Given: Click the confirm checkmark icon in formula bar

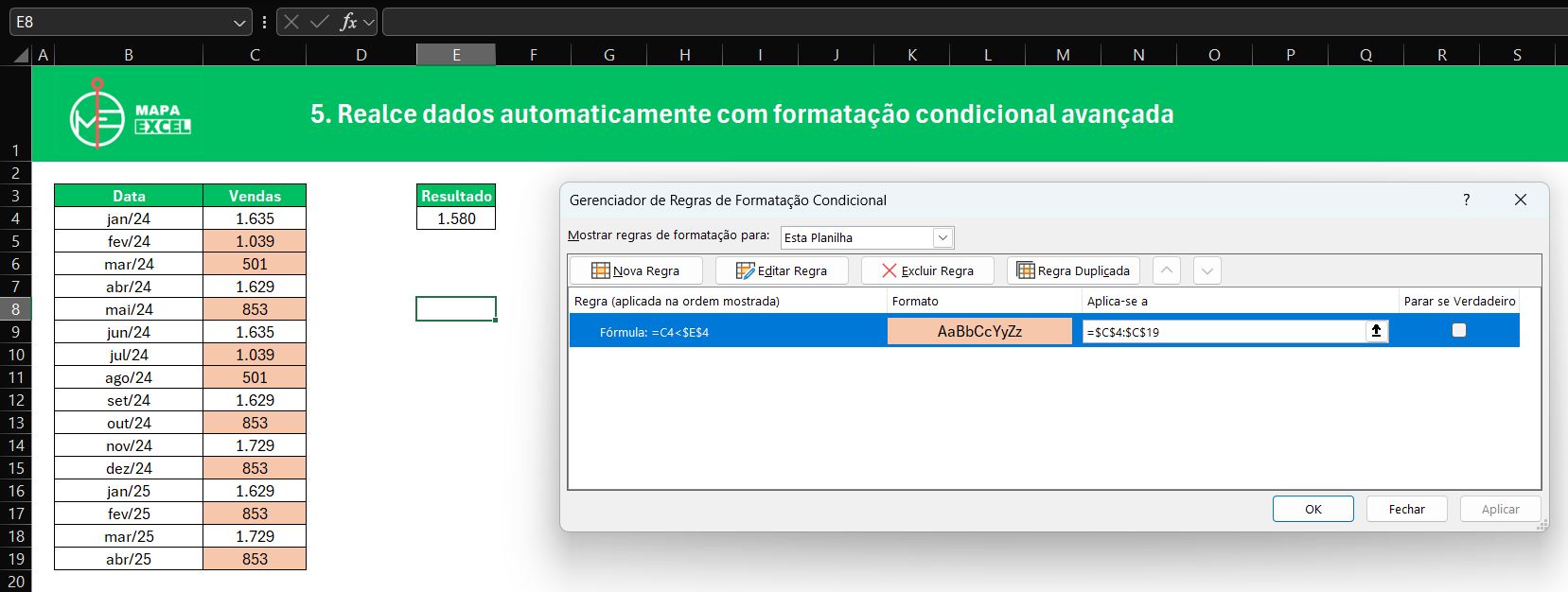Looking at the screenshot, I should pos(320,22).
